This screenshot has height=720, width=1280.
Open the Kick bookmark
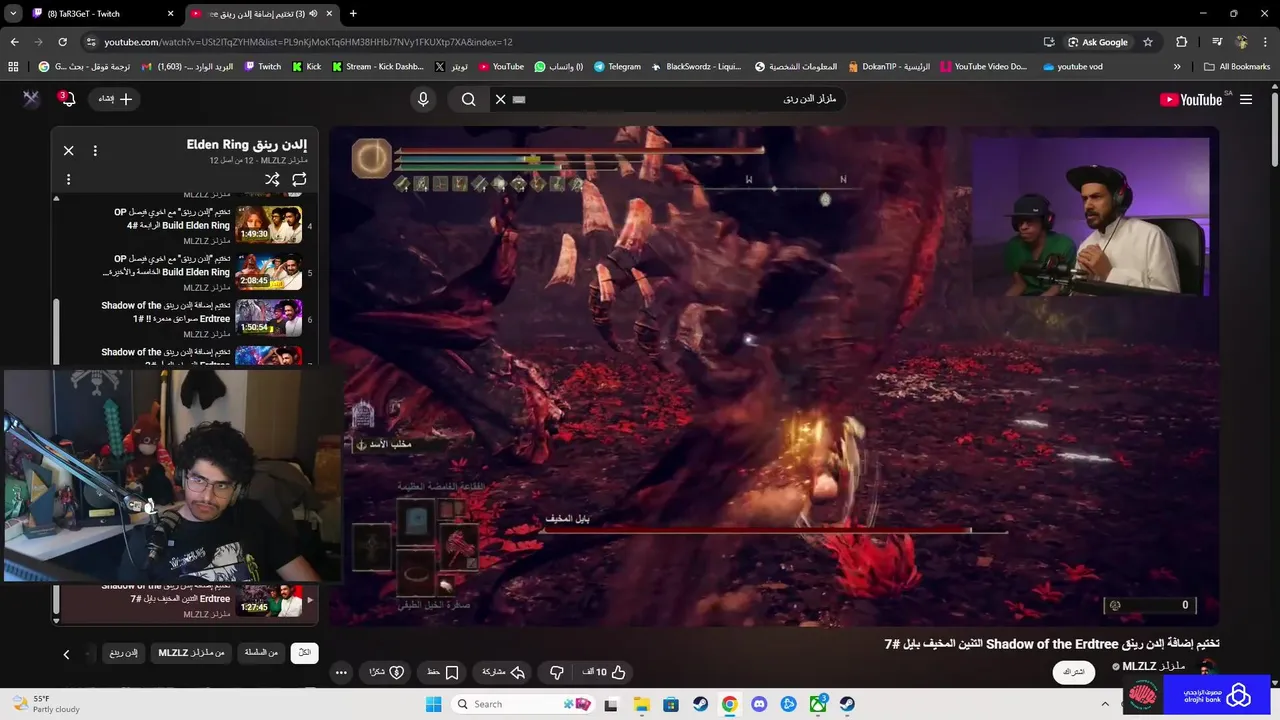click(x=307, y=67)
